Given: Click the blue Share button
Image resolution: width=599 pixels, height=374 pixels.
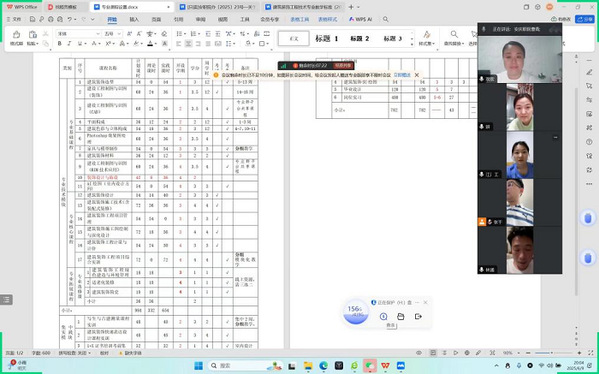Looking at the screenshot, I should 584,19.
